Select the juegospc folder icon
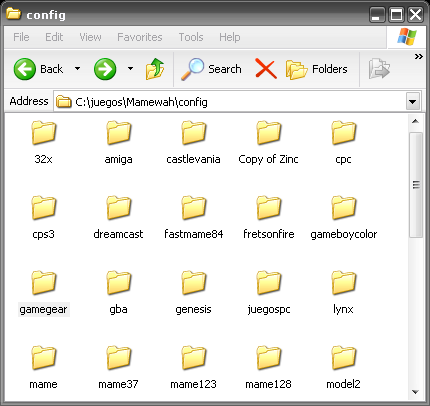 [269, 283]
